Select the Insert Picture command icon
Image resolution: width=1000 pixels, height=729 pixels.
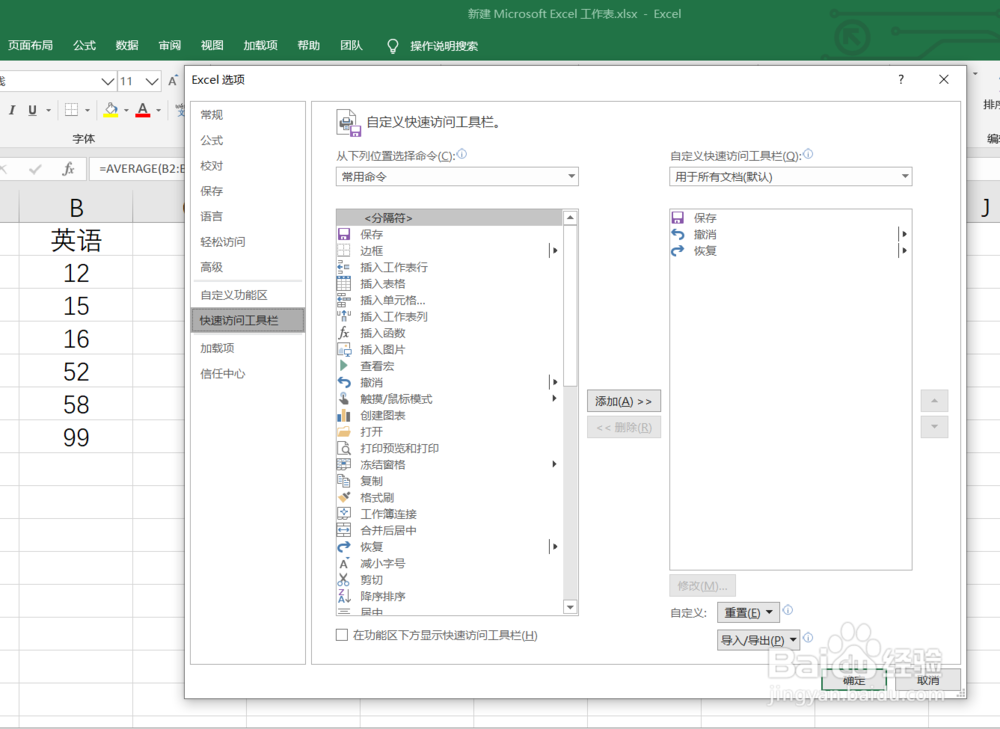pyautogui.click(x=344, y=350)
